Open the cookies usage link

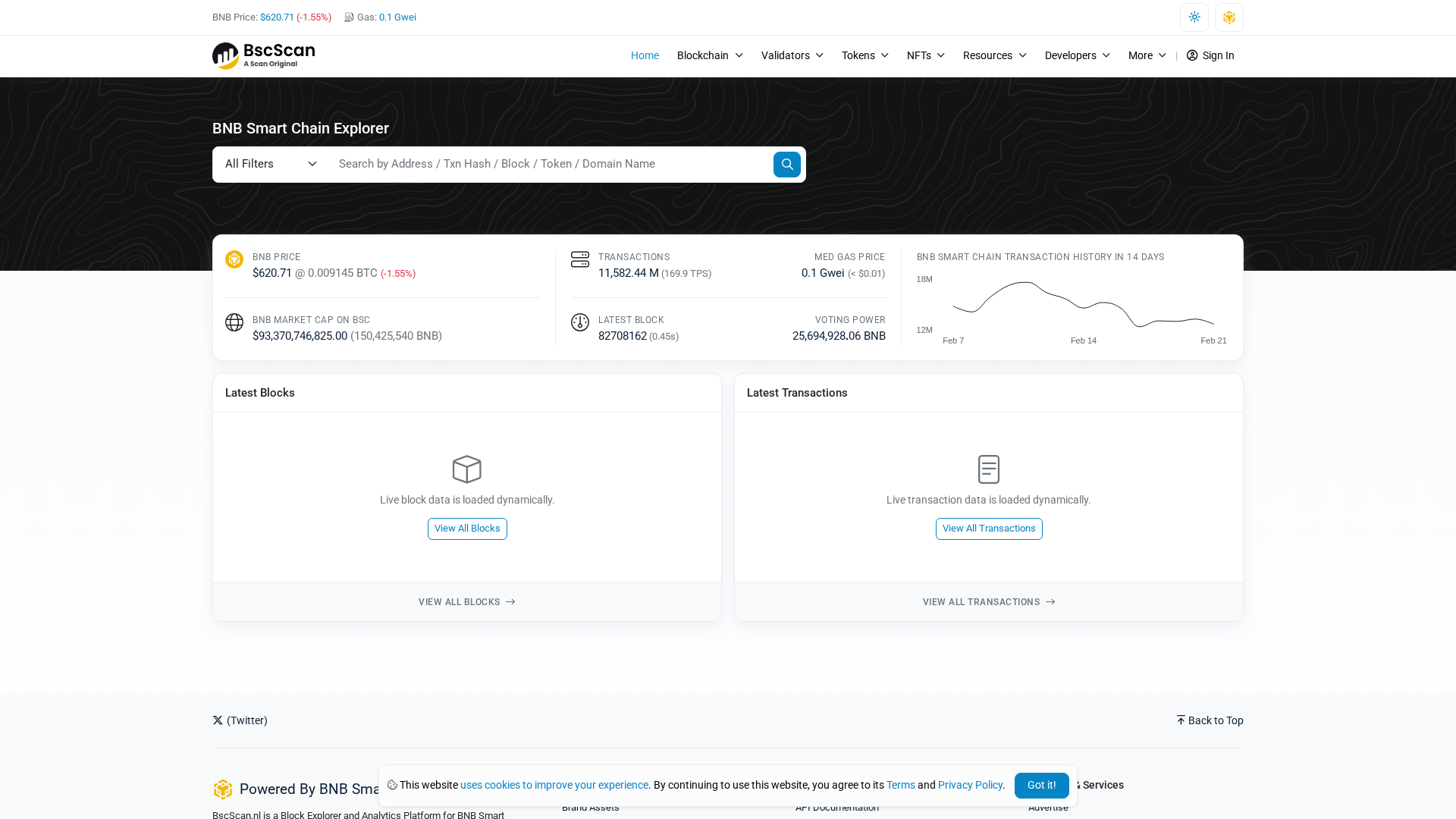[x=554, y=785]
